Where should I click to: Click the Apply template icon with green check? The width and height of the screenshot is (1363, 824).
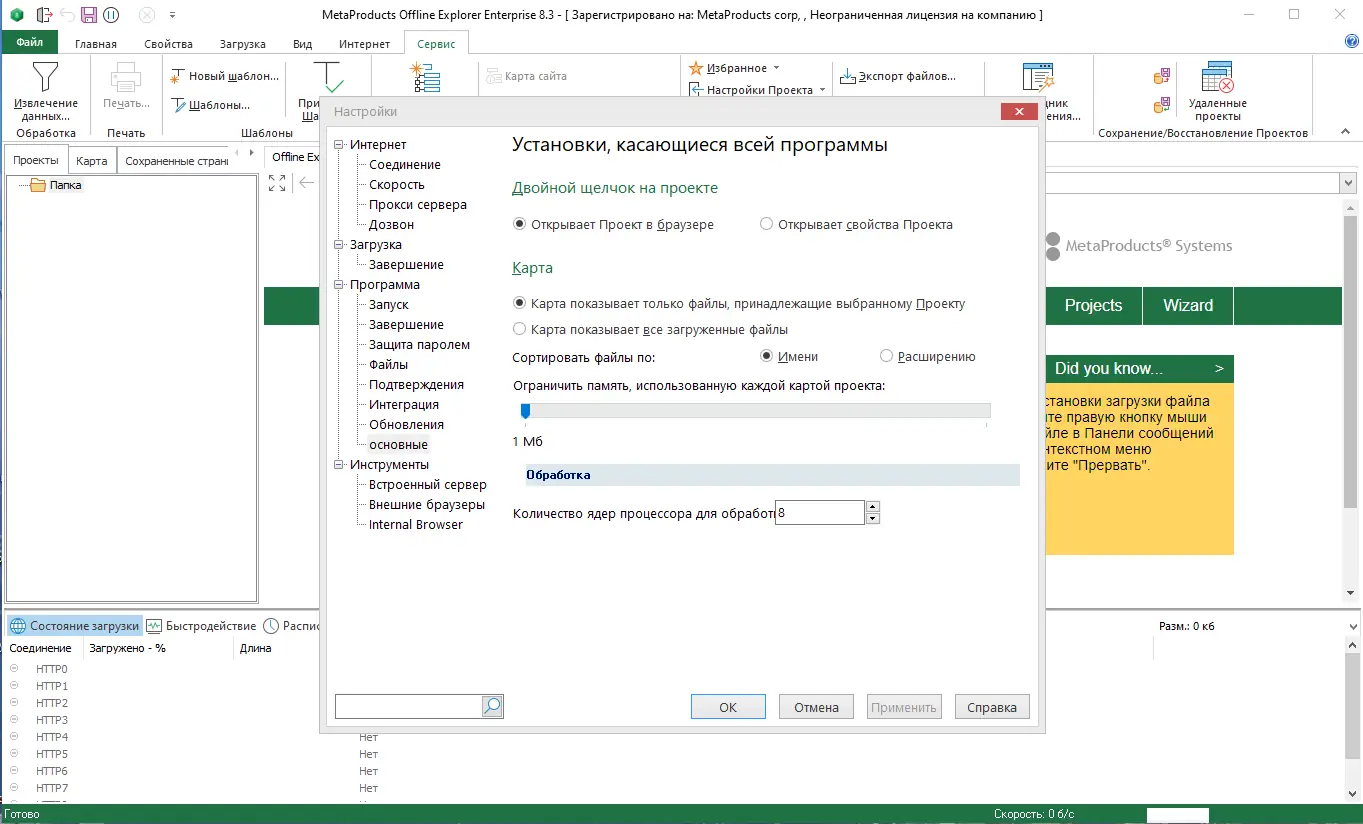pos(328,77)
